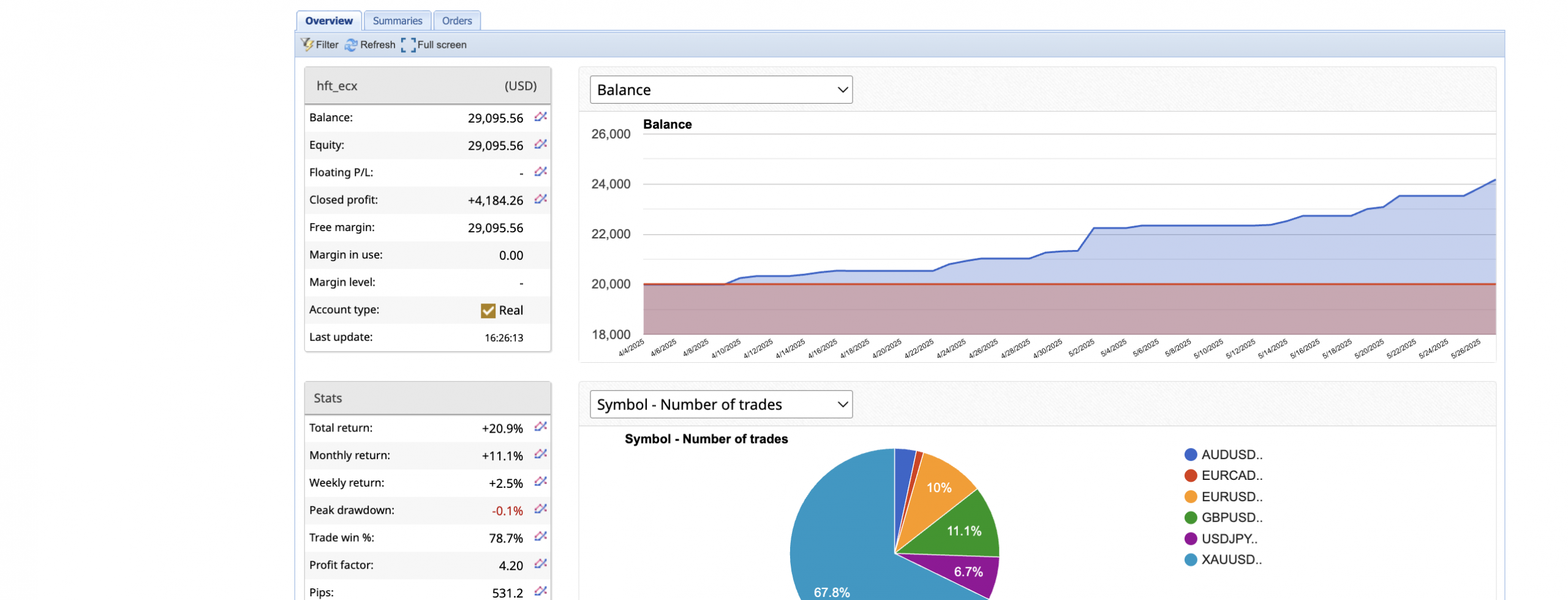Open the Orders tab
The height and width of the screenshot is (600, 1568).
[x=456, y=21]
